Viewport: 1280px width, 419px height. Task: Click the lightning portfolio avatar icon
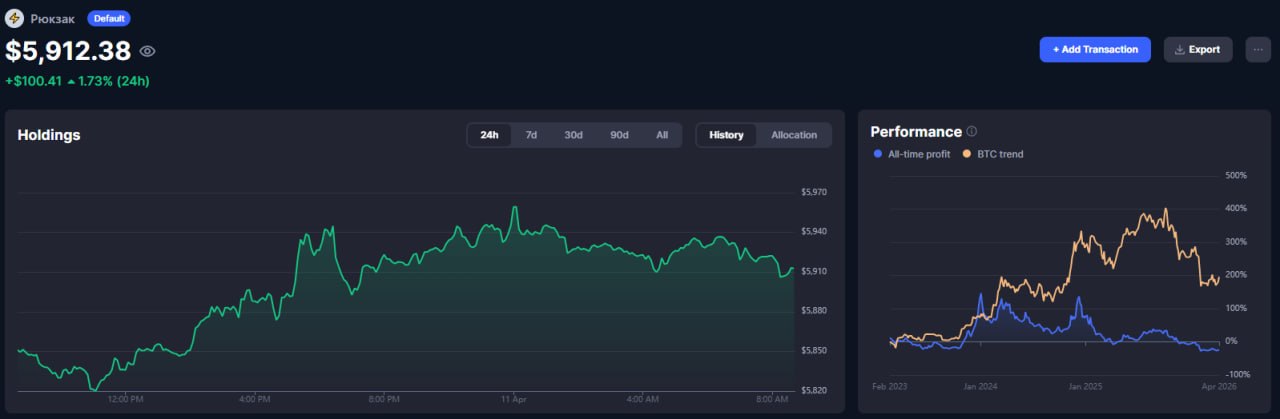(14, 18)
